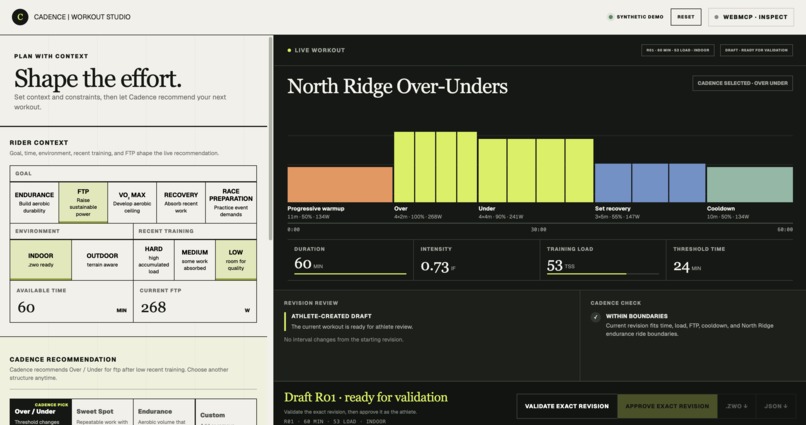Click the checkmark icon beside Within Boundaries
This screenshot has height=425, width=806.
click(x=595, y=317)
